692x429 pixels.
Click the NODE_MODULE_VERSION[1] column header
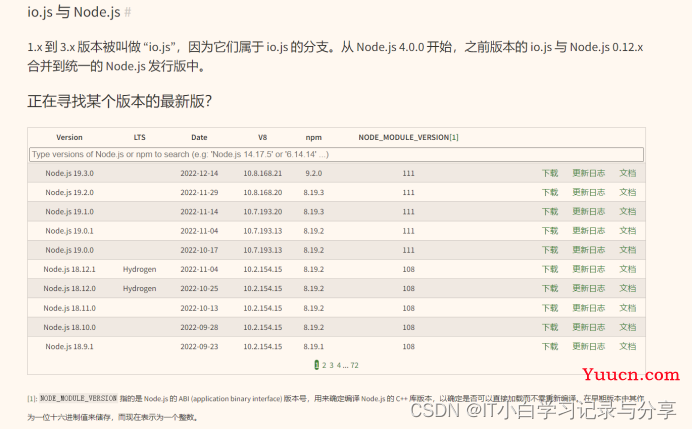(x=408, y=137)
